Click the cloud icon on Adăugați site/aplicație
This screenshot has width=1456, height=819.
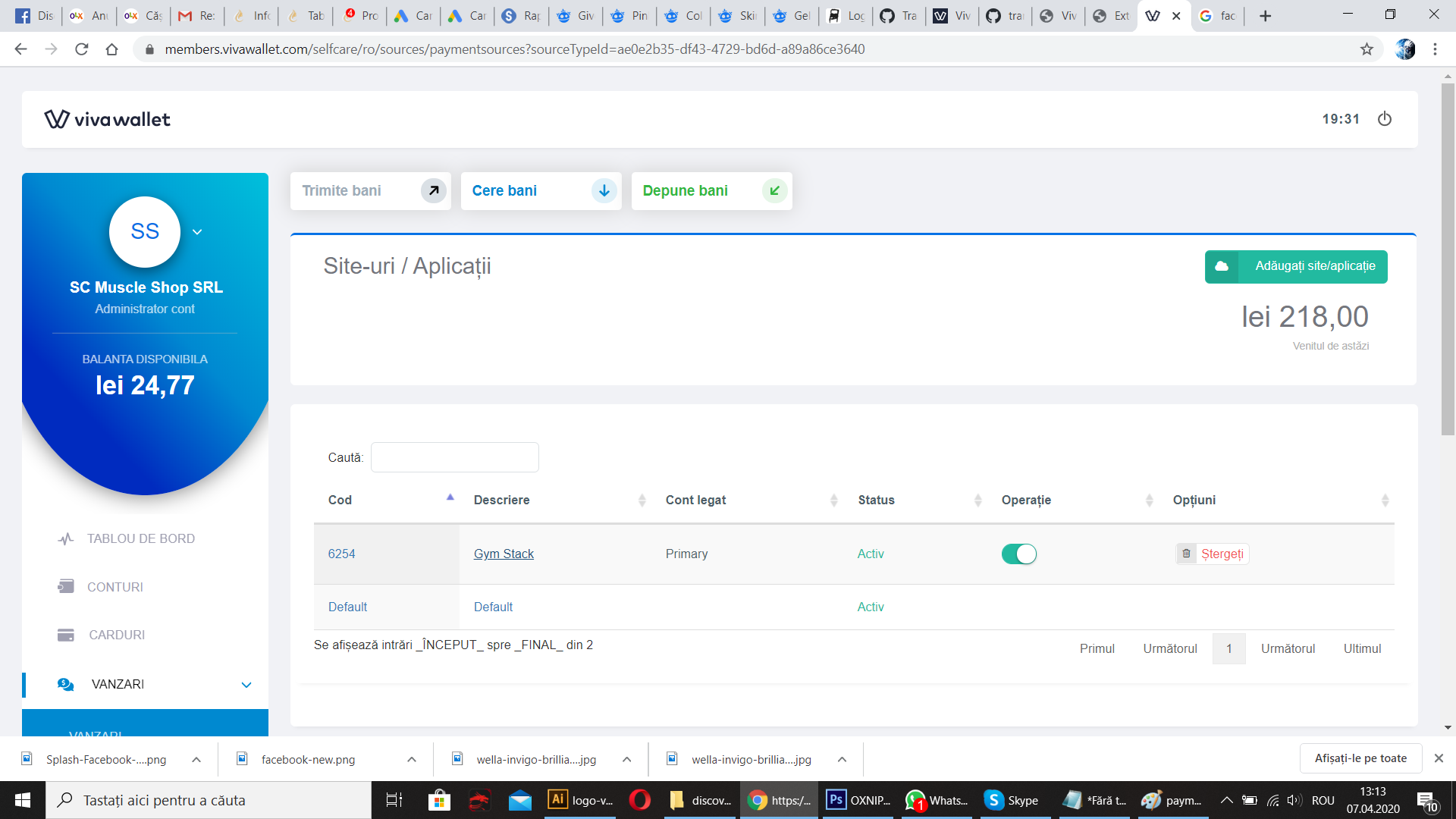(1222, 266)
